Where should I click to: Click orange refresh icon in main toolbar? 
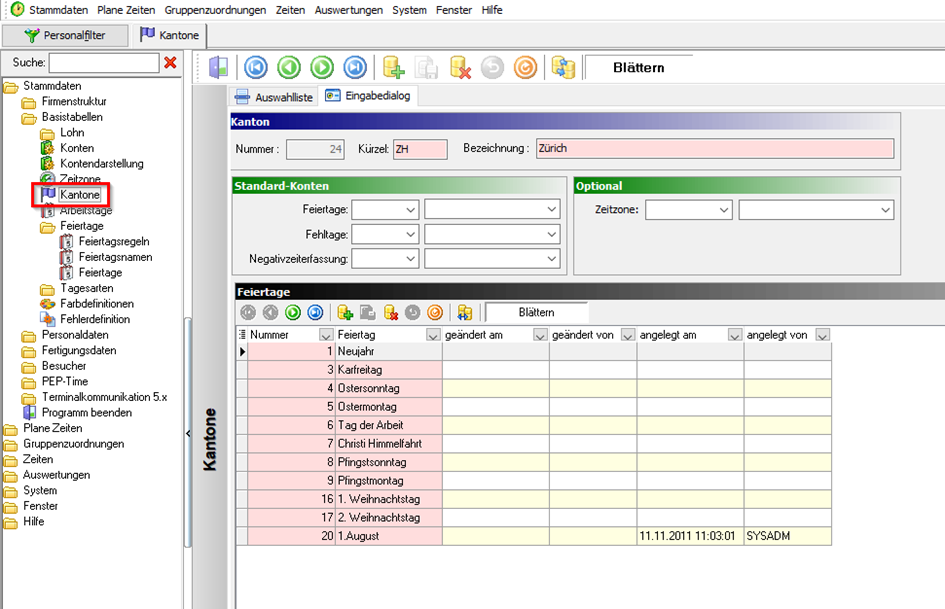click(x=526, y=68)
